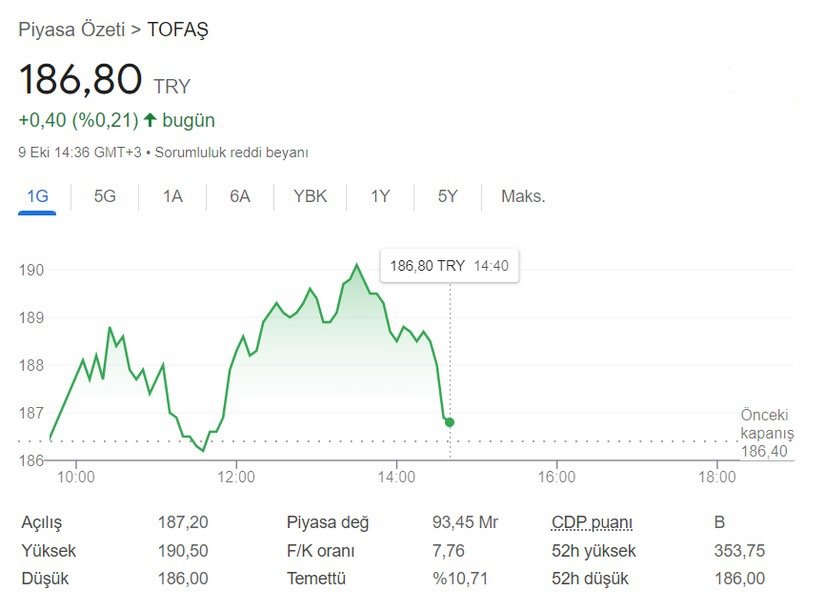Select the 6A six-month tab
This screenshot has width=825, height=611.
coord(238,196)
